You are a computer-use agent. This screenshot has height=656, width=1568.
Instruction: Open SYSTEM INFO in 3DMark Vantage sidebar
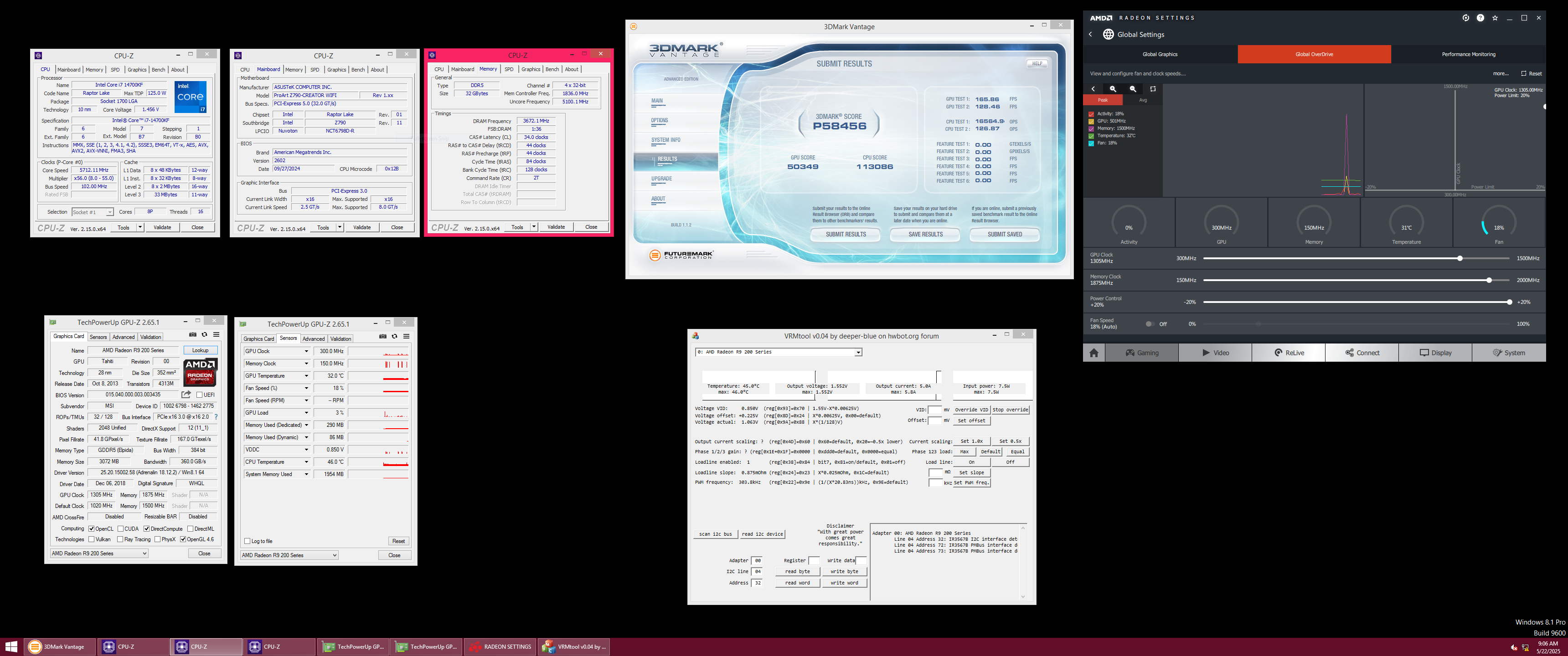click(x=665, y=140)
